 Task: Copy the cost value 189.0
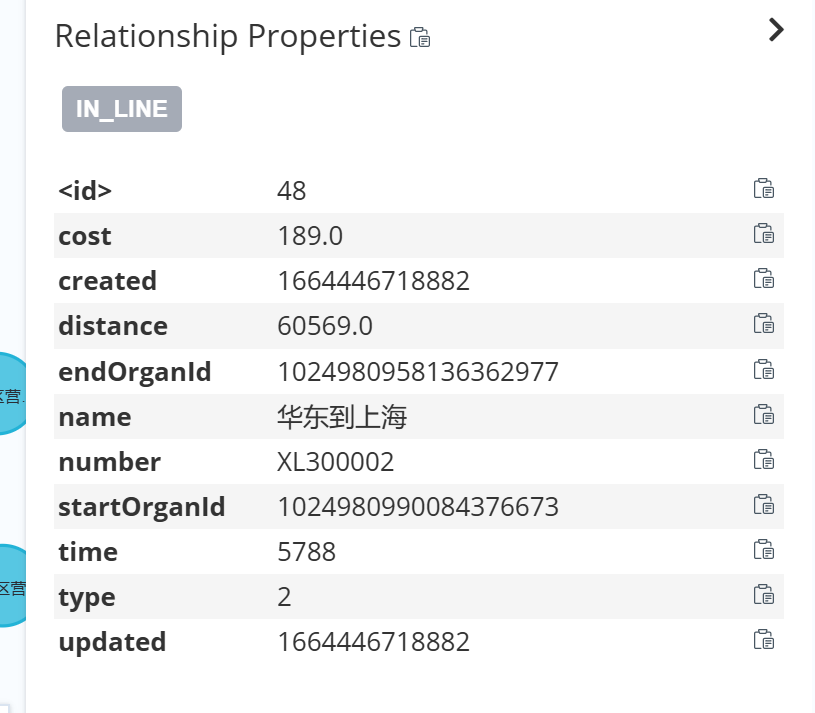763,234
